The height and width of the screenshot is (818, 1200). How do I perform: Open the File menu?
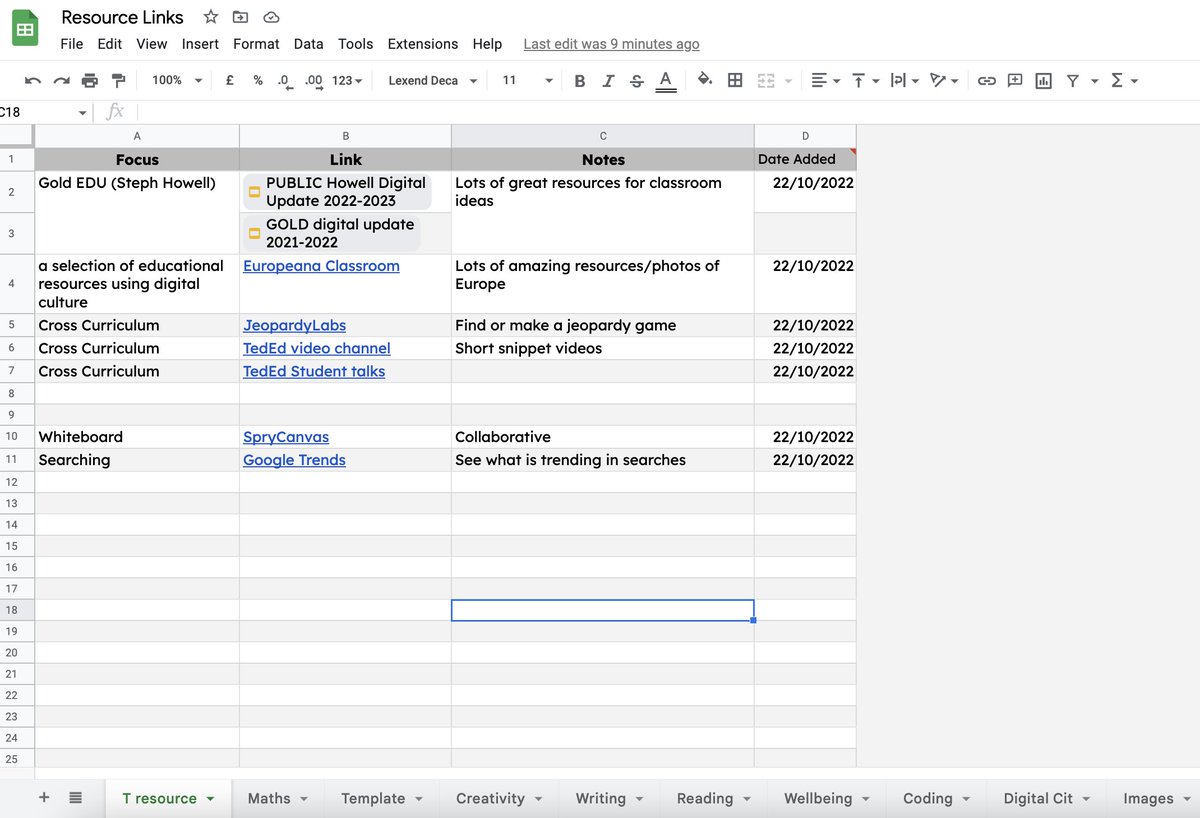[x=72, y=44]
